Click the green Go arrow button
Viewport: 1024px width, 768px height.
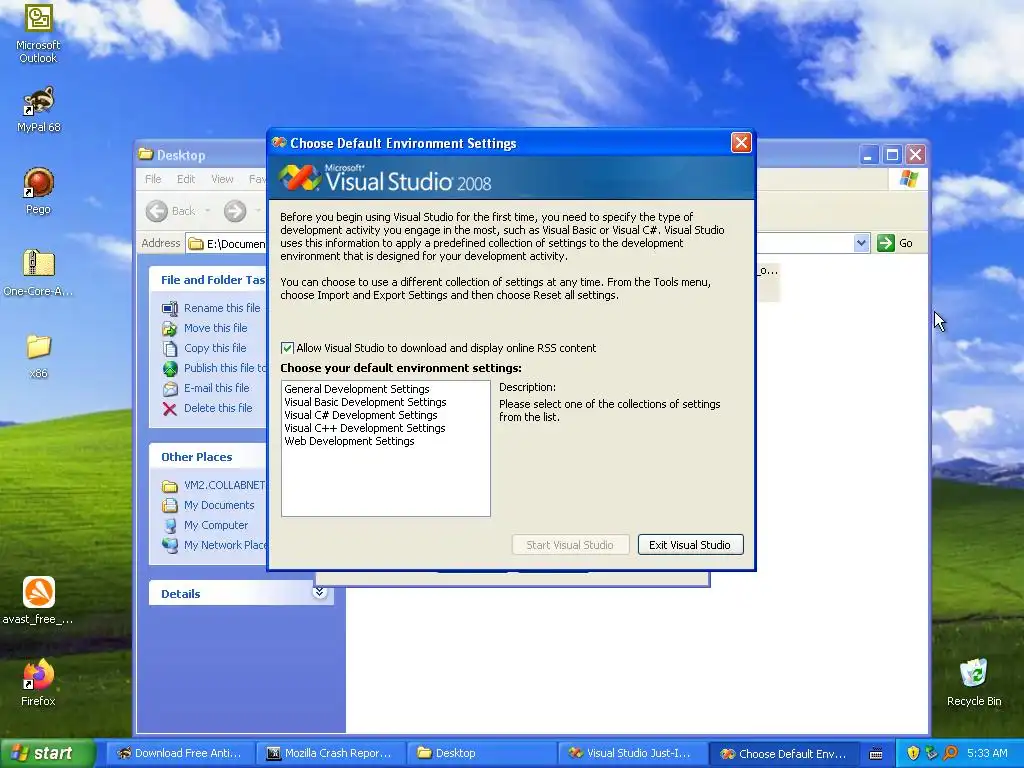[x=886, y=243]
